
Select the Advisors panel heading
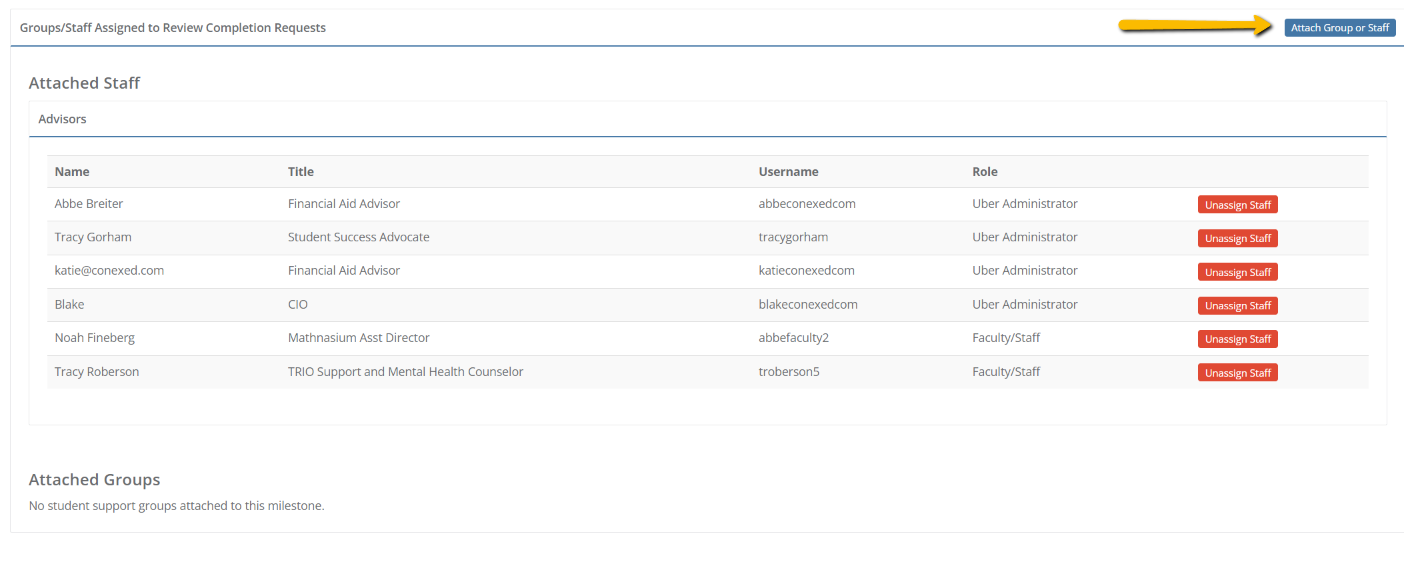click(x=63, y=119)
